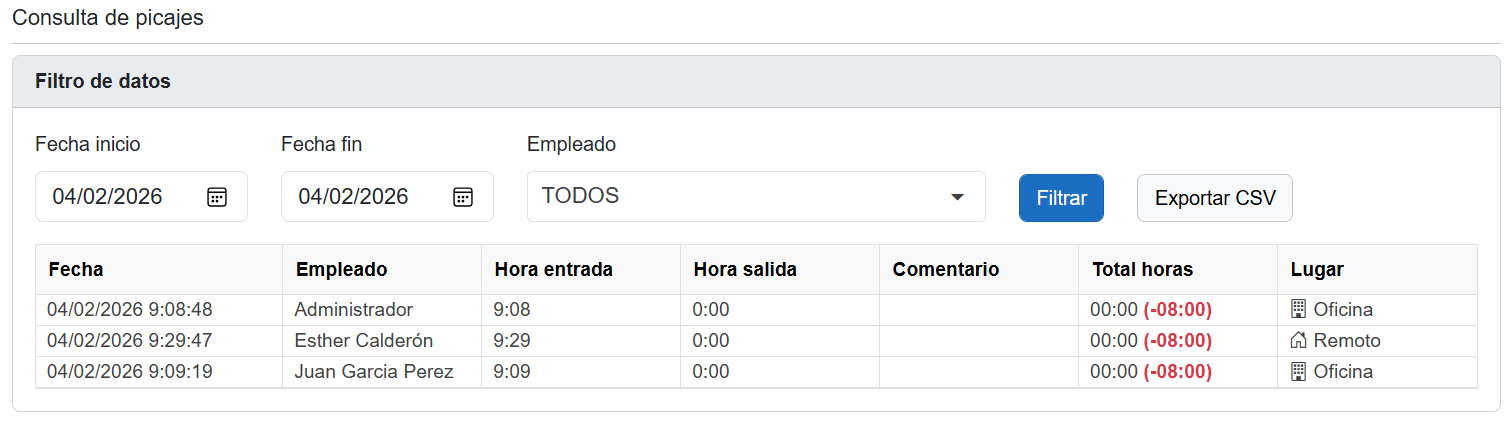Click the Hora entrada column header
The height and width of the screenshot is (422, 1512).
[553, 269]
